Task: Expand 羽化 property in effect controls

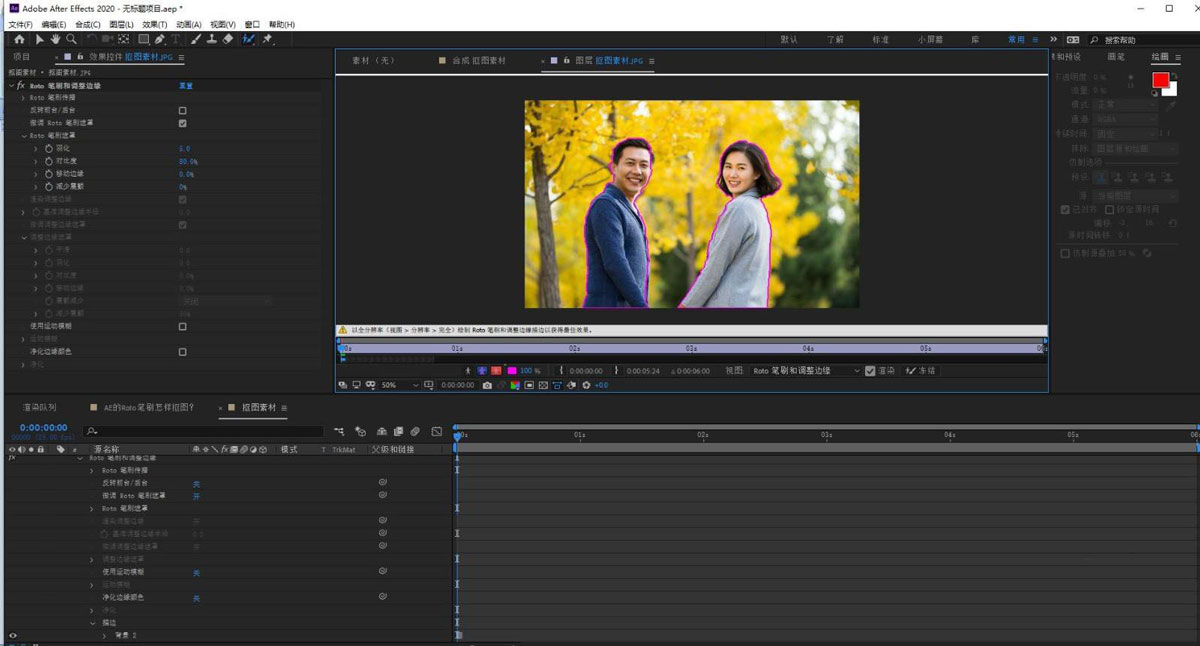Action: [36, 148]
